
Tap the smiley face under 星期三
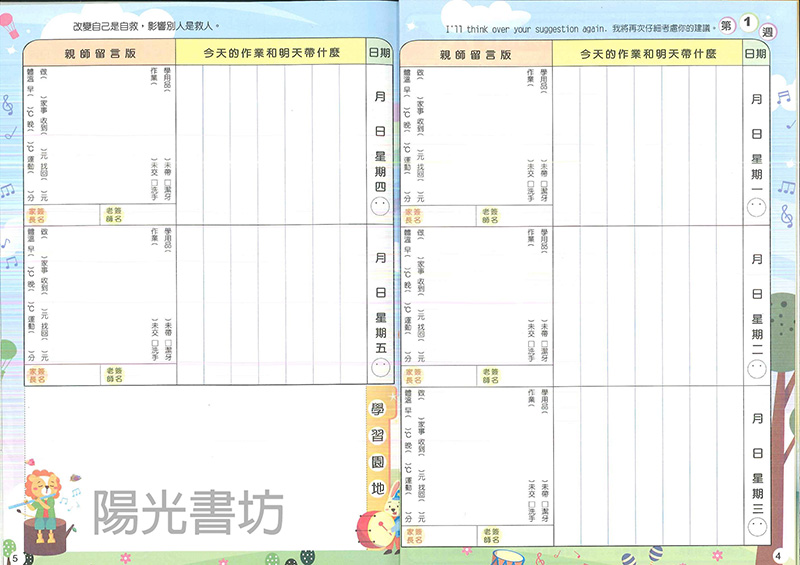pyautogui.click(x=757, y=511)
